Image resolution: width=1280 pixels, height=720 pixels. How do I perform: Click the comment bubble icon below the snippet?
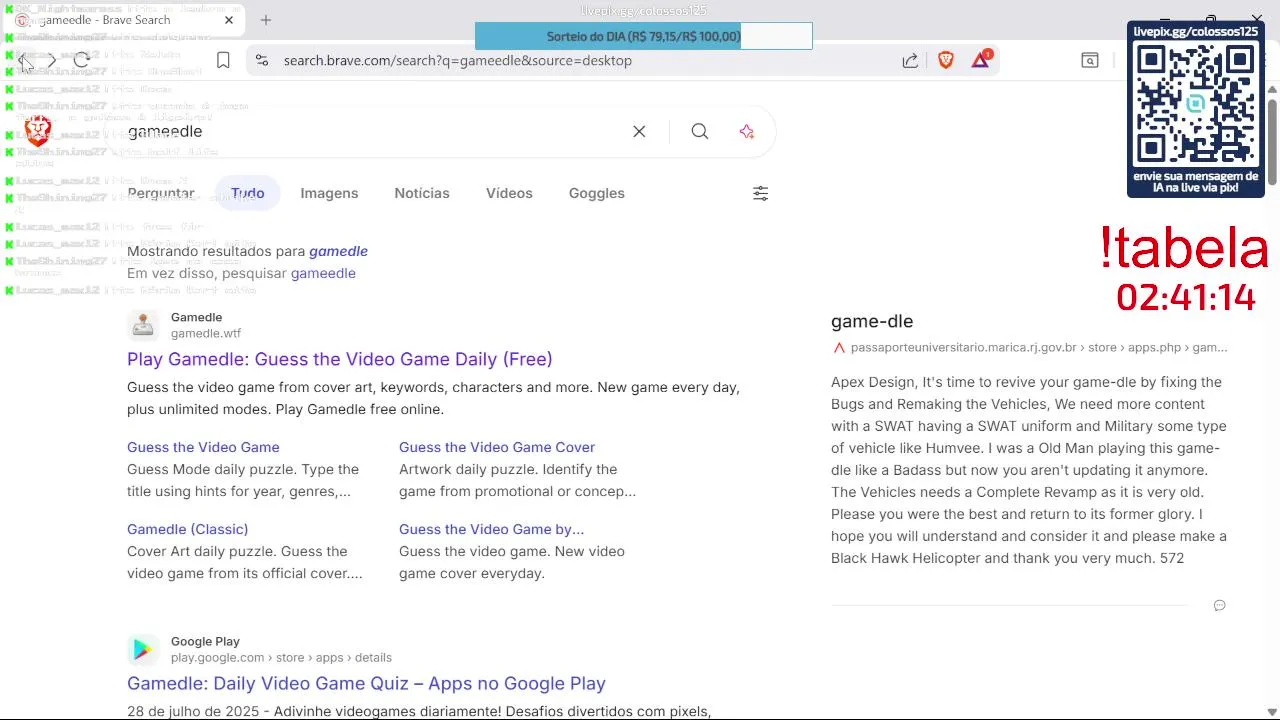point(1219,605)
